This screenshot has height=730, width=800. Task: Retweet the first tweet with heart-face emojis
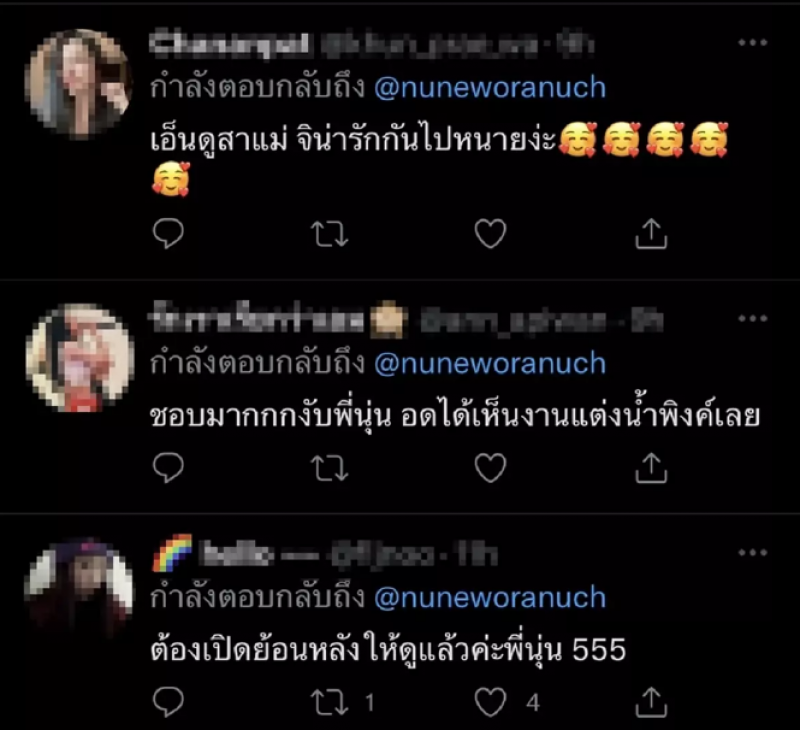pyautogui.click(x=330, y=234)
